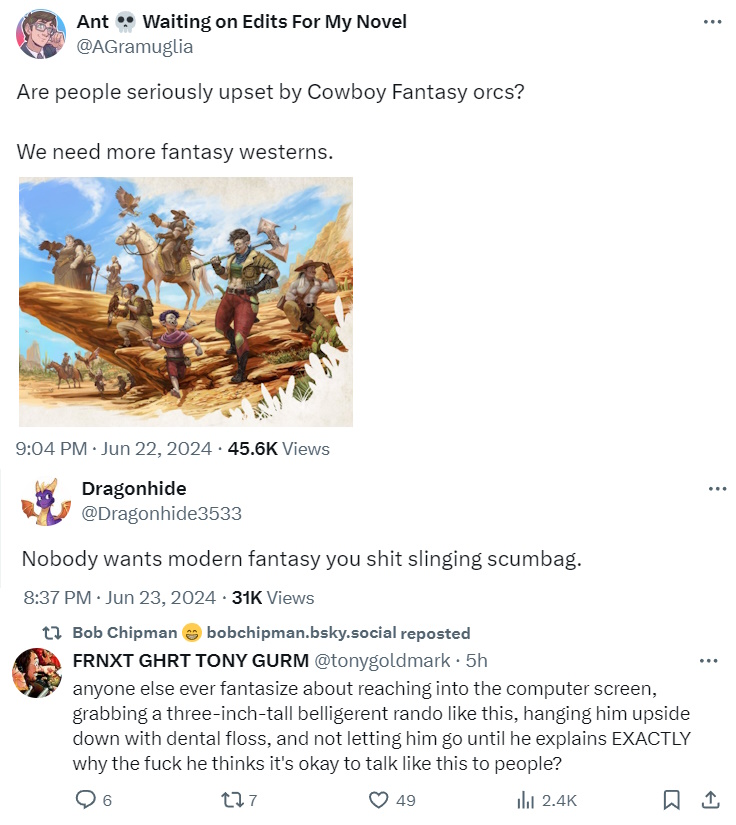Click Tony Goldmark's profile avatar

[35, 673]
